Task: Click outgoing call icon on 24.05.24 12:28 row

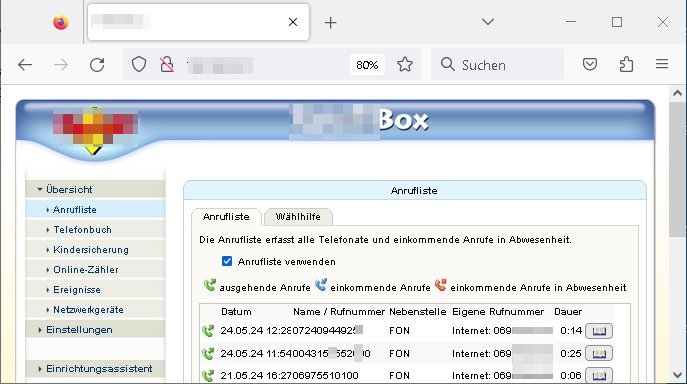Action: point(208,331)
